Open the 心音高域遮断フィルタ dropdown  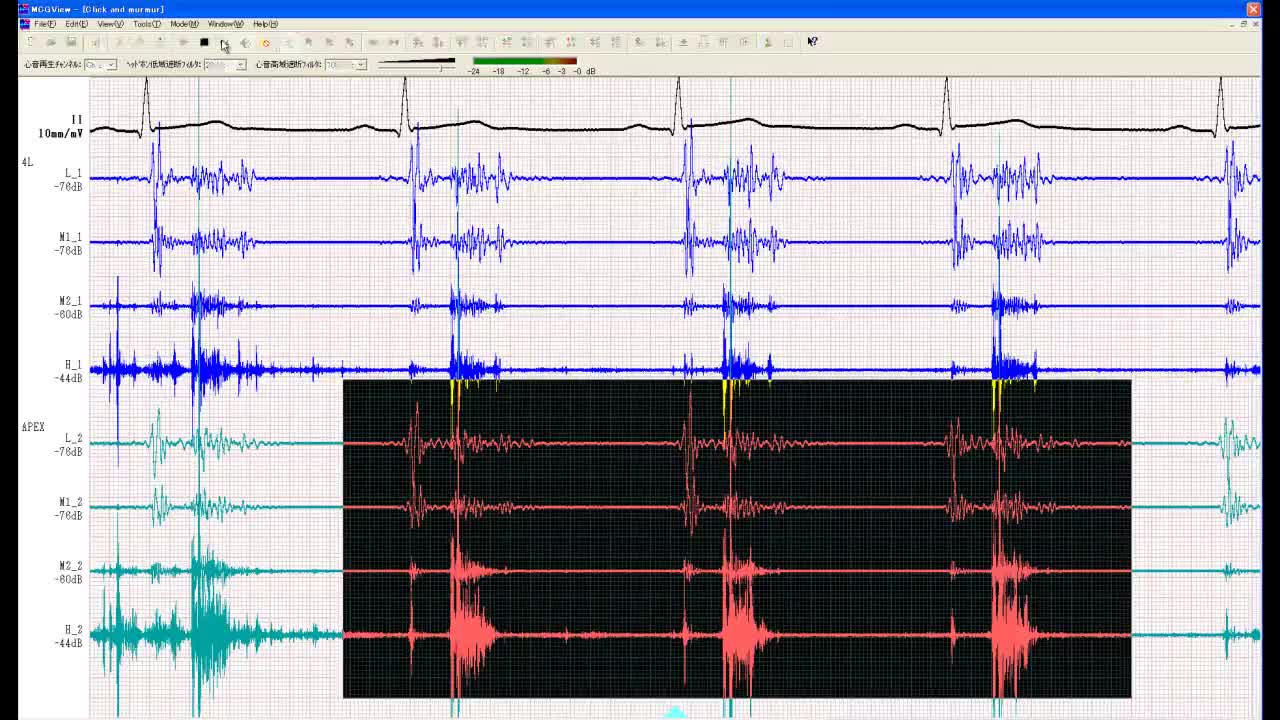coord(361,65)
